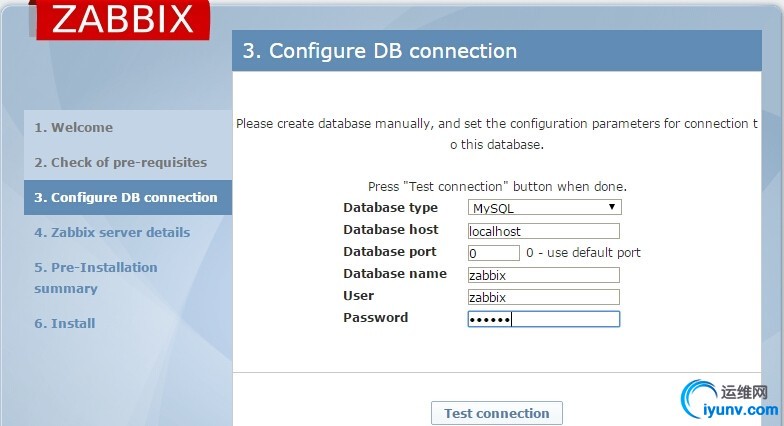Click the "Password" label
Image resolution: width=784 pixels, height=426 pixels.
pos(376,318)
